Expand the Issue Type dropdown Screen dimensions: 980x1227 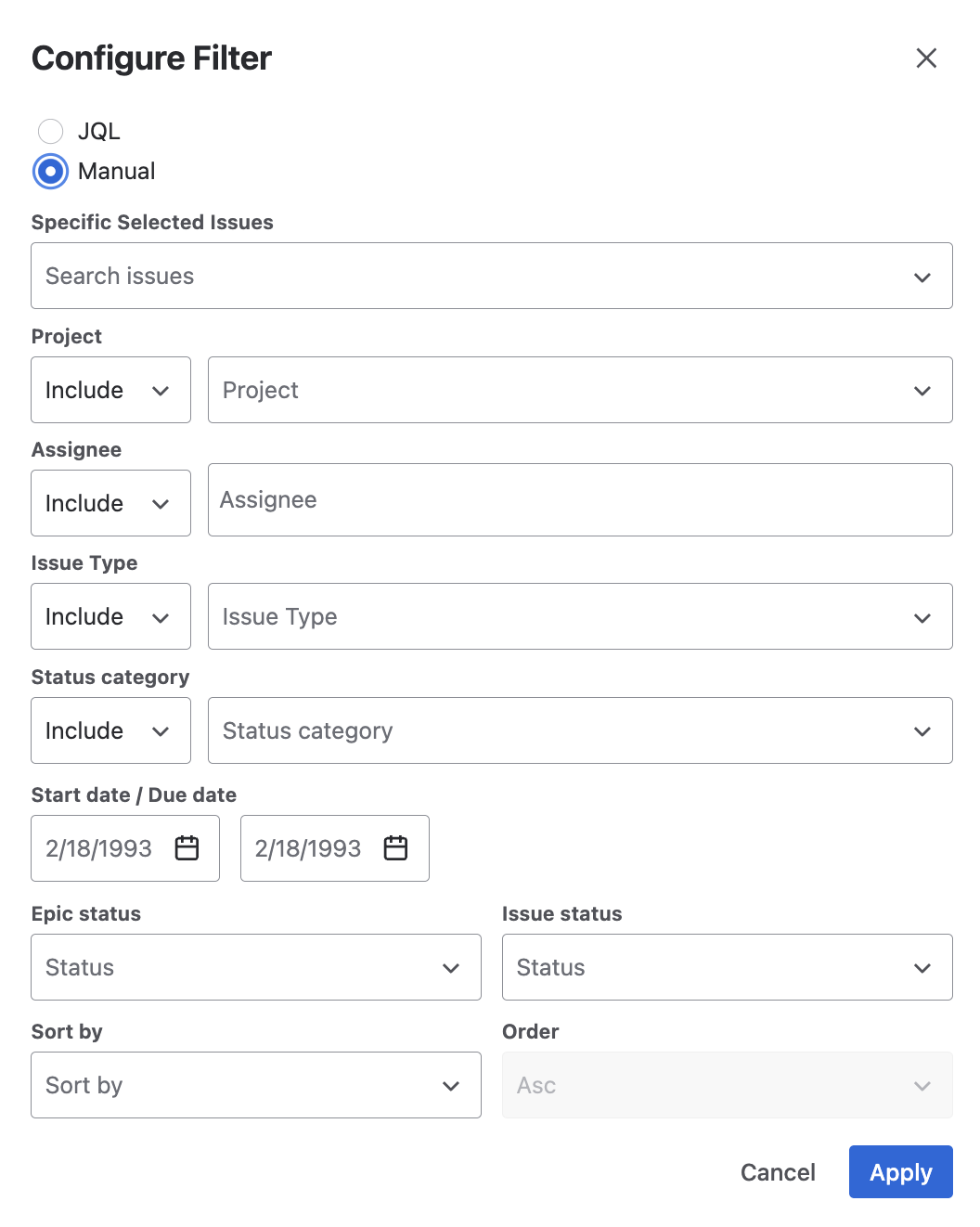(x=579, y=617)
